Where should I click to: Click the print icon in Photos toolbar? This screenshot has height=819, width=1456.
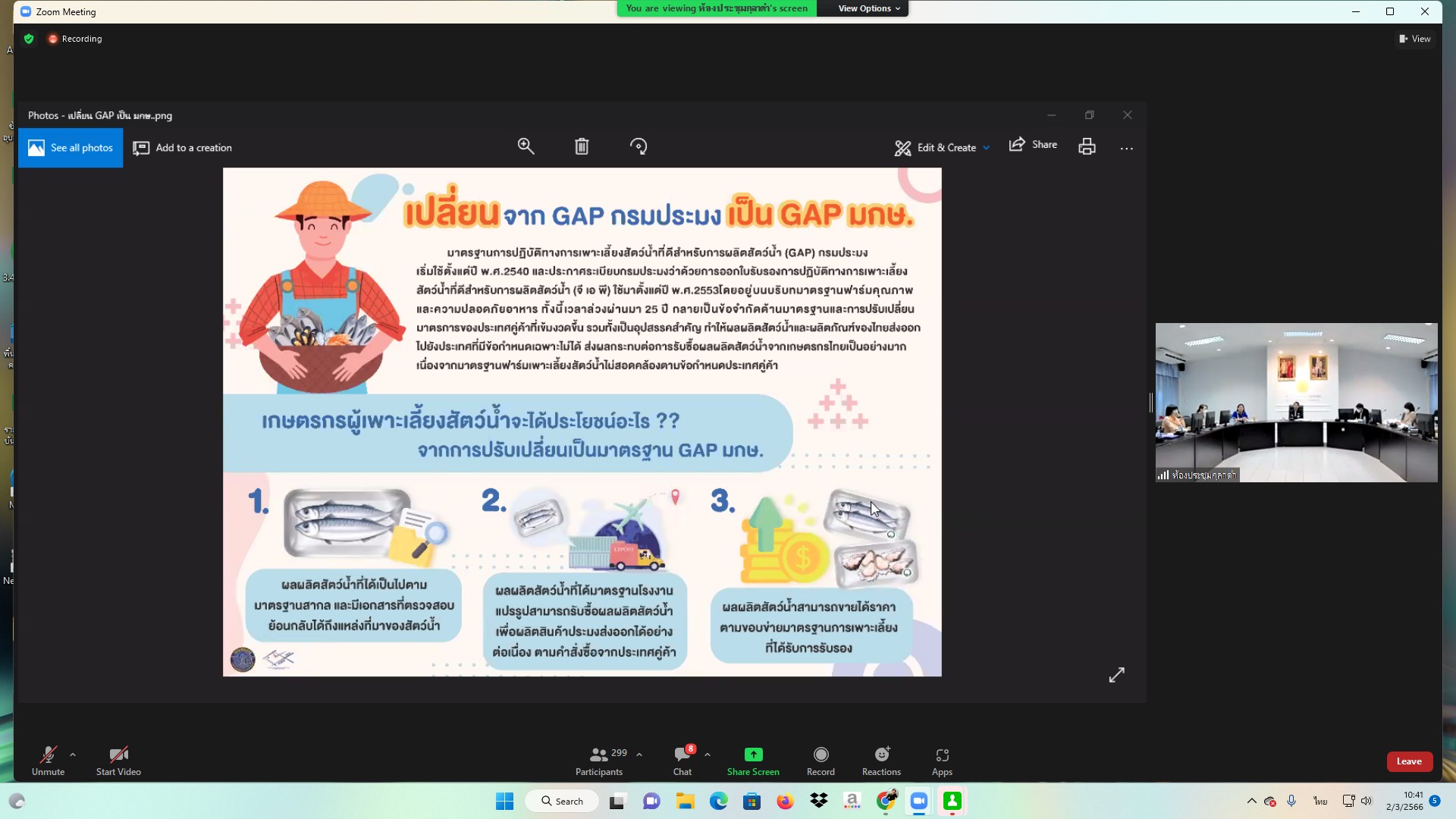click(x=1087, y=146)
